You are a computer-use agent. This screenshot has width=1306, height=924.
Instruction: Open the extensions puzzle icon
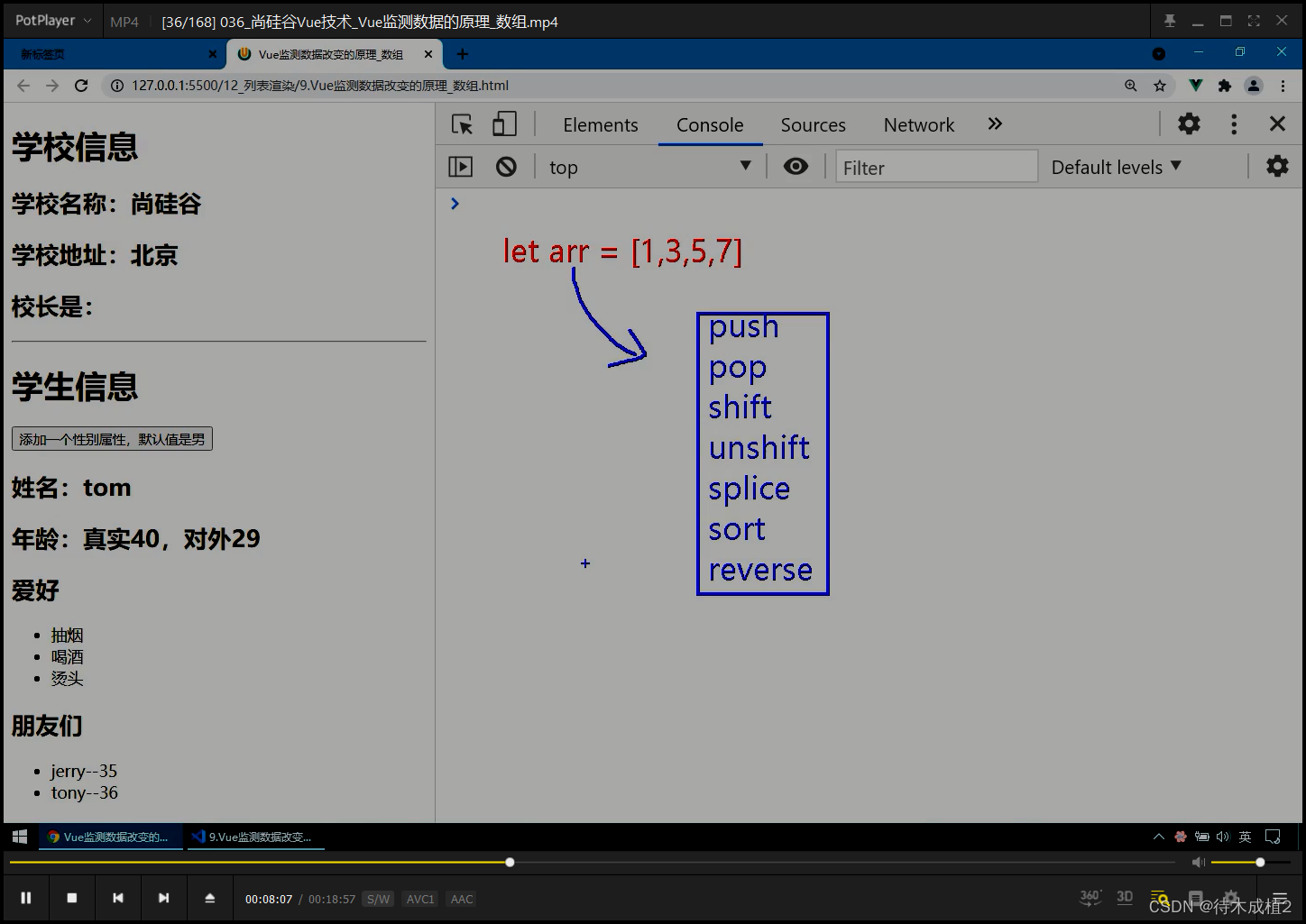pyautogui.click(x=1224, y=86)
